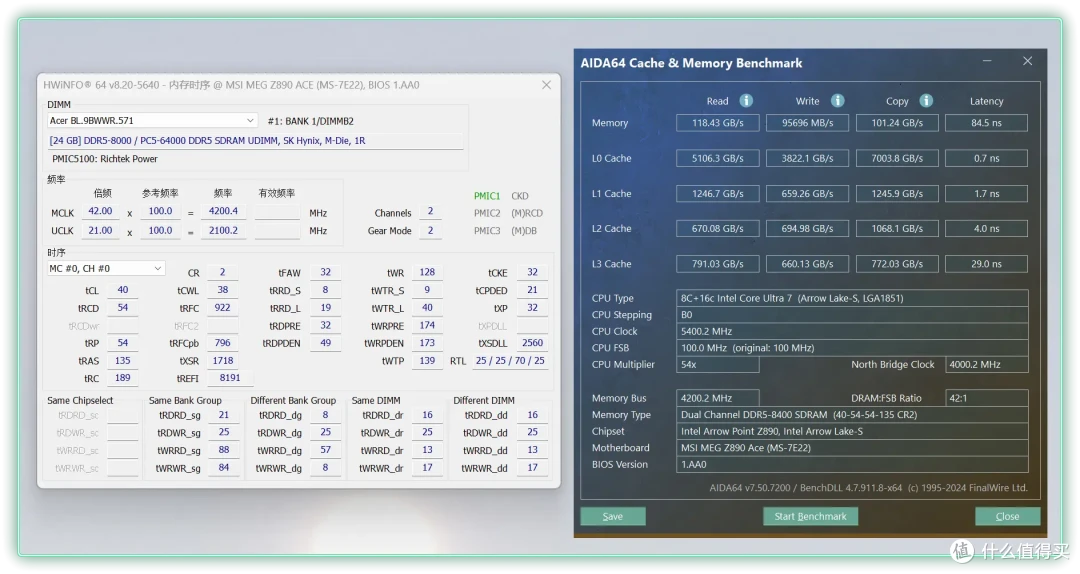This screenshot has width=1080, height=574.
Task: Click the Close button in AIDA64
Action: (1007, 516)
